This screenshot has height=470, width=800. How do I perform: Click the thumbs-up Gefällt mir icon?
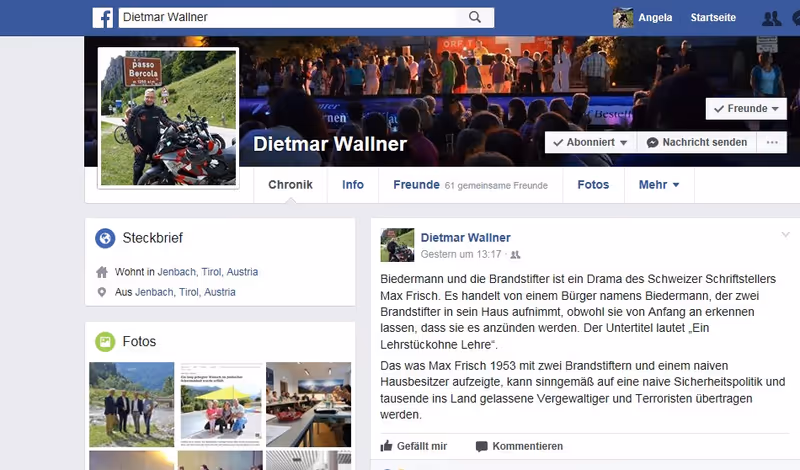386,446
